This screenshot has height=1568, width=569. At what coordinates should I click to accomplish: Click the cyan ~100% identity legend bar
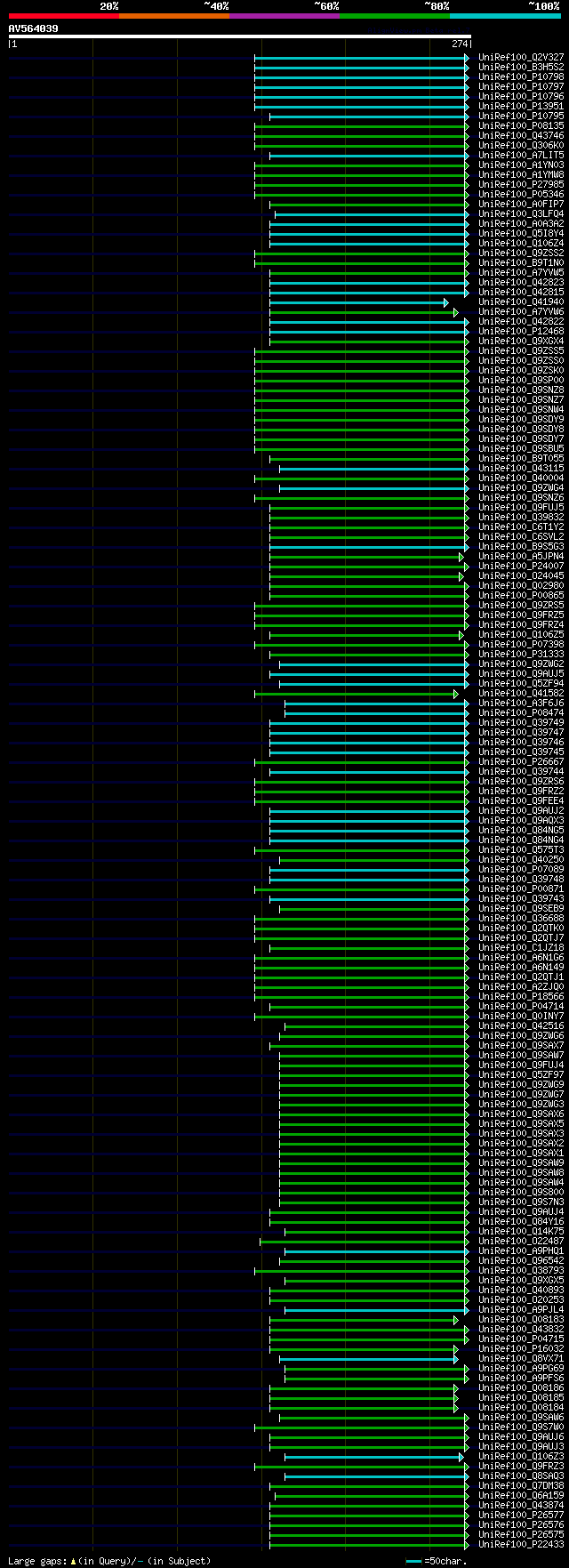505,16
